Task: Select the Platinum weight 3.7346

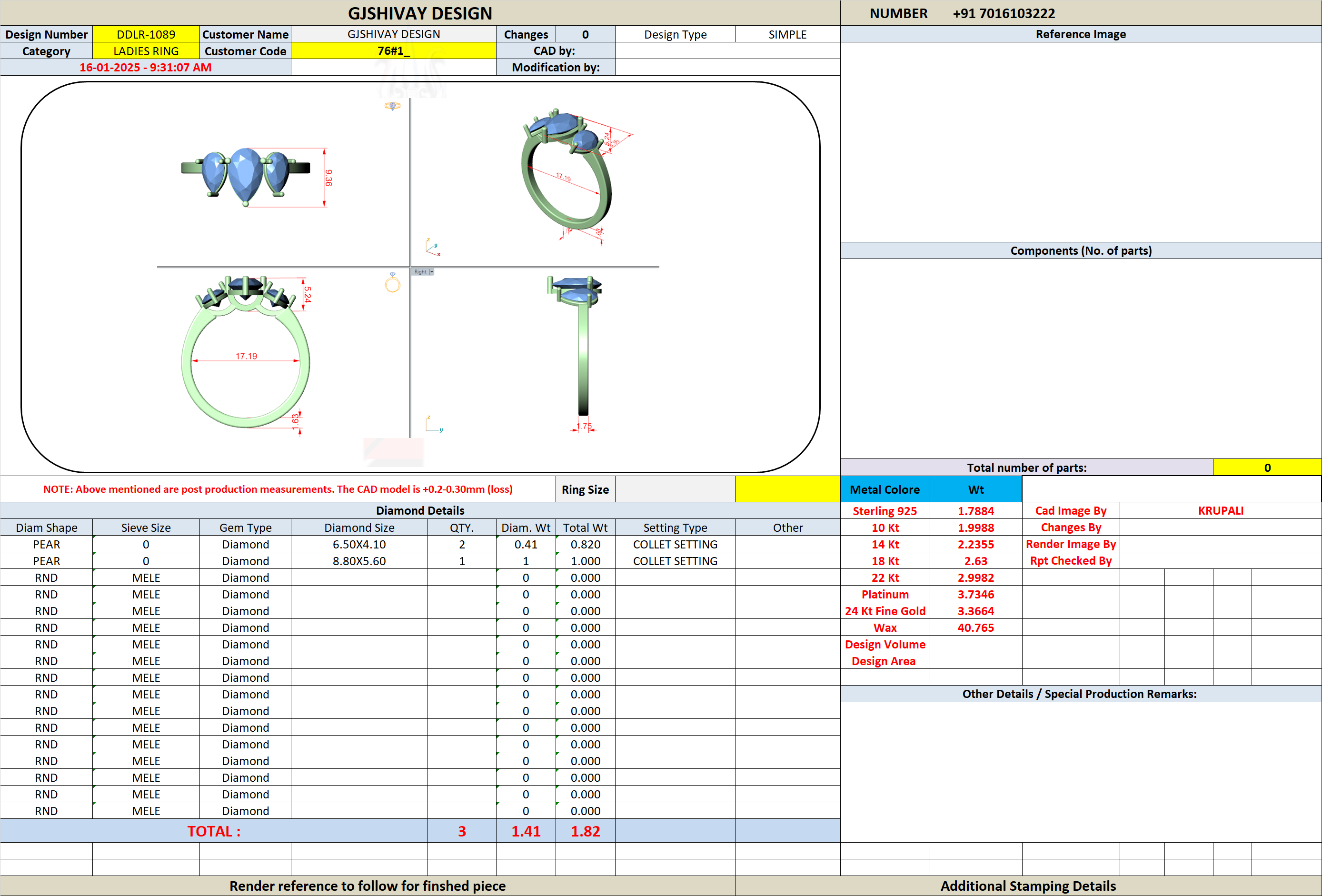Action: point(975,594)
